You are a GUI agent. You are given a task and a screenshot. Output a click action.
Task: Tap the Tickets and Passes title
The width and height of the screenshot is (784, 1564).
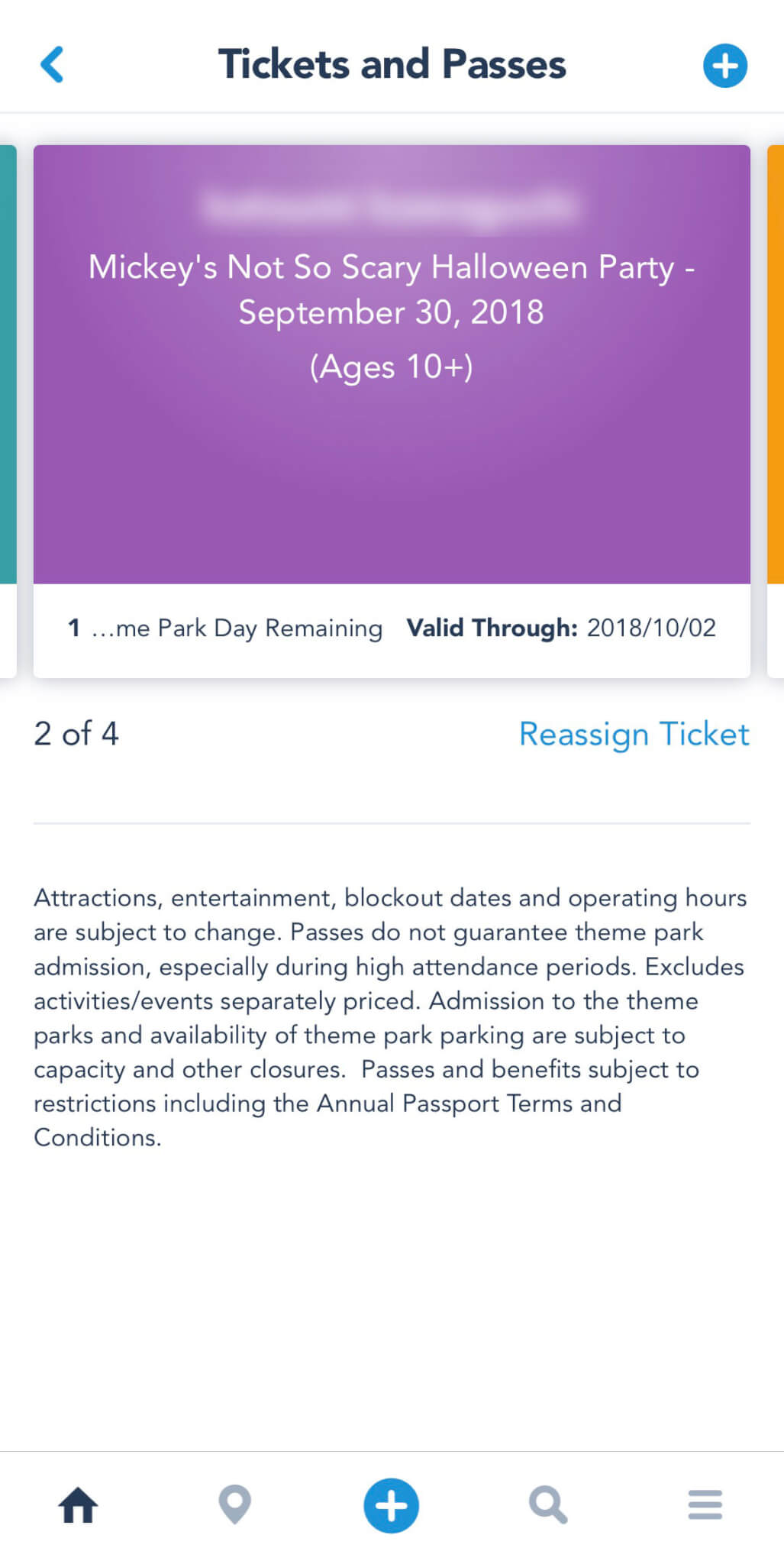(x=392, y=64)
